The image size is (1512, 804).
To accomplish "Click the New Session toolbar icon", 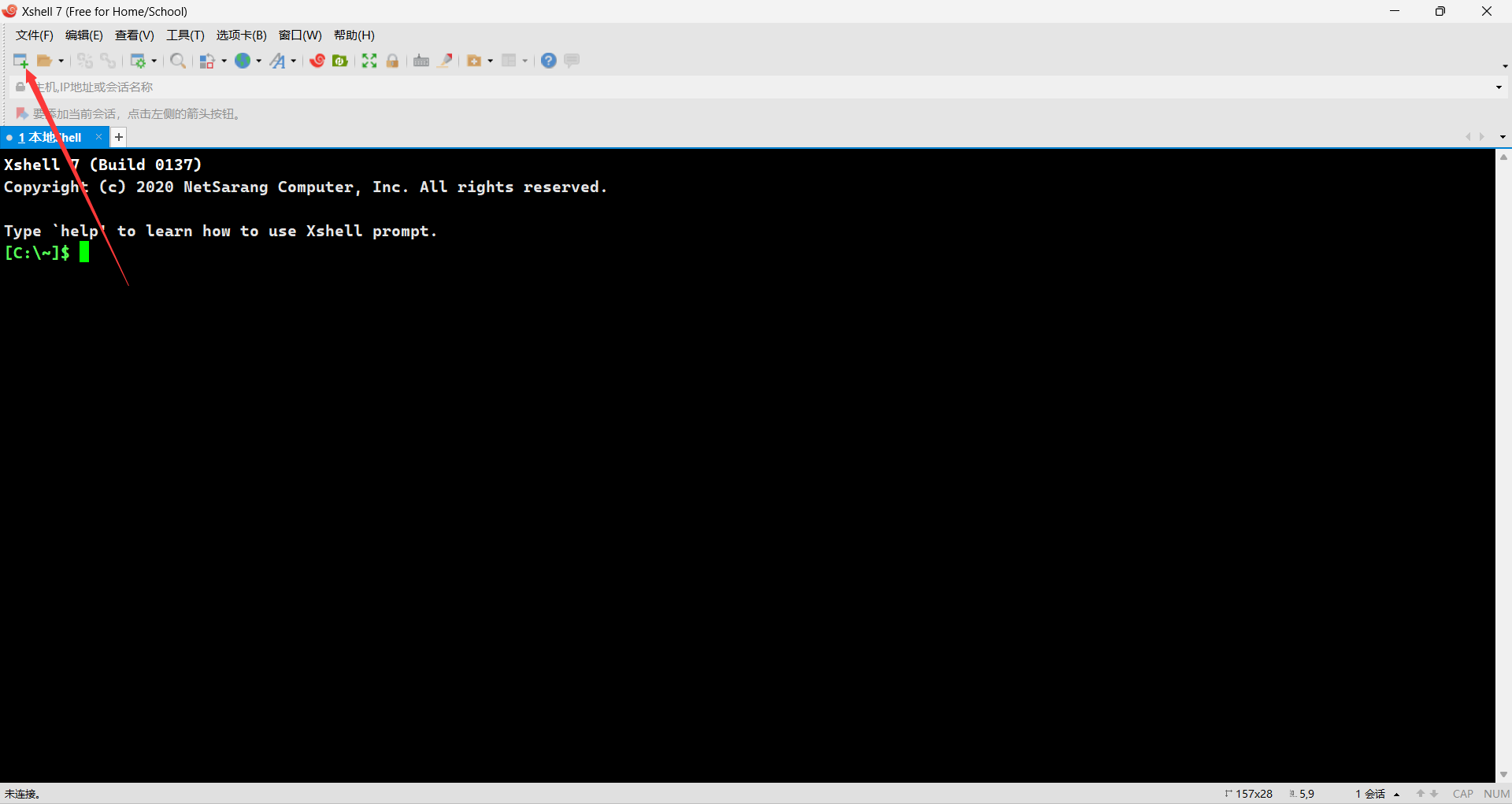I will (20, 61).
